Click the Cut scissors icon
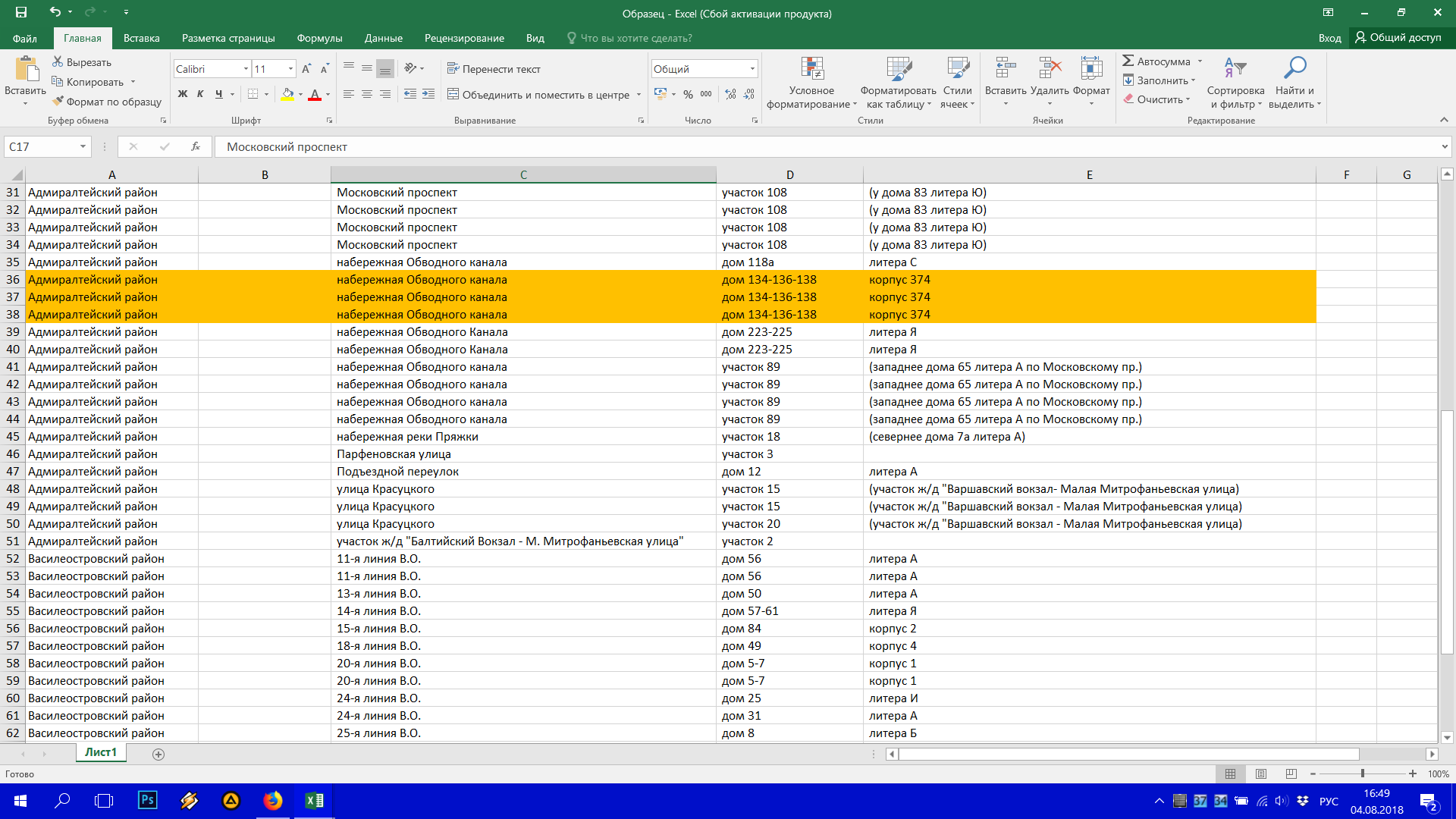The width and height of the screenshot is (1456, 819). pyautogui.click(x=58, y=61)
